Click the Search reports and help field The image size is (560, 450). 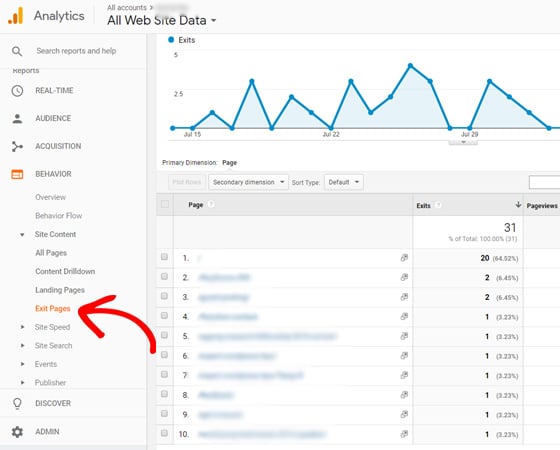pos(76,51)
